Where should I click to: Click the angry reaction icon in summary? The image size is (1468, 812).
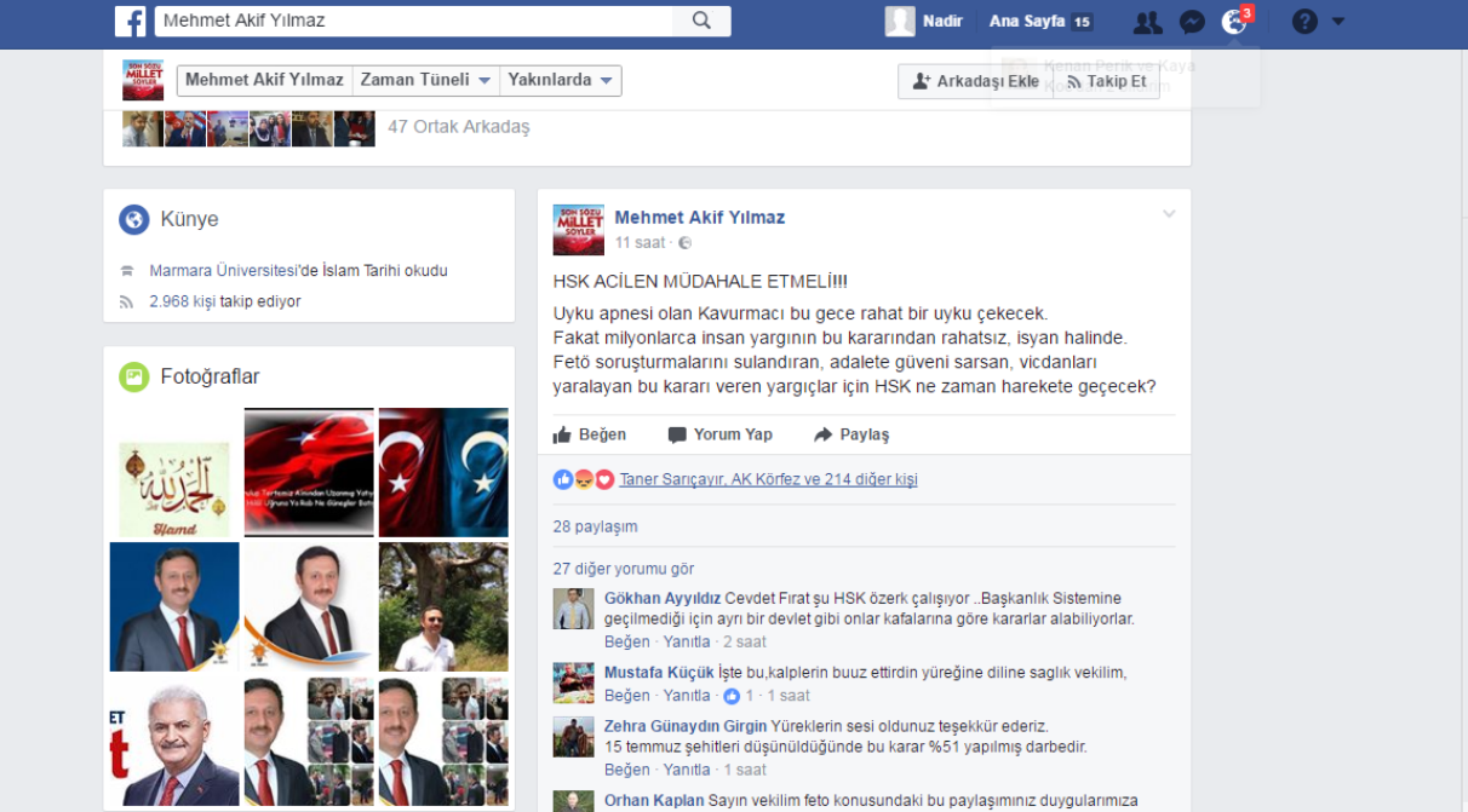pyautogui.click(x=583, y=479)
